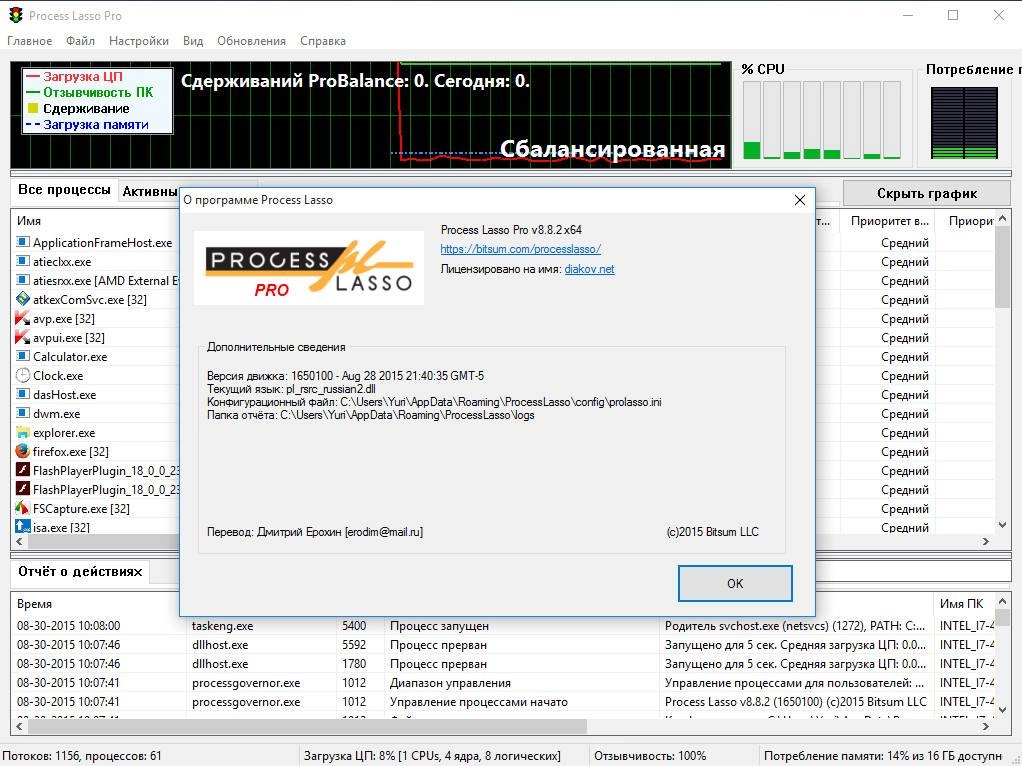
Task: Click the scroll up arrow of process list
Action: (1002, 218)
